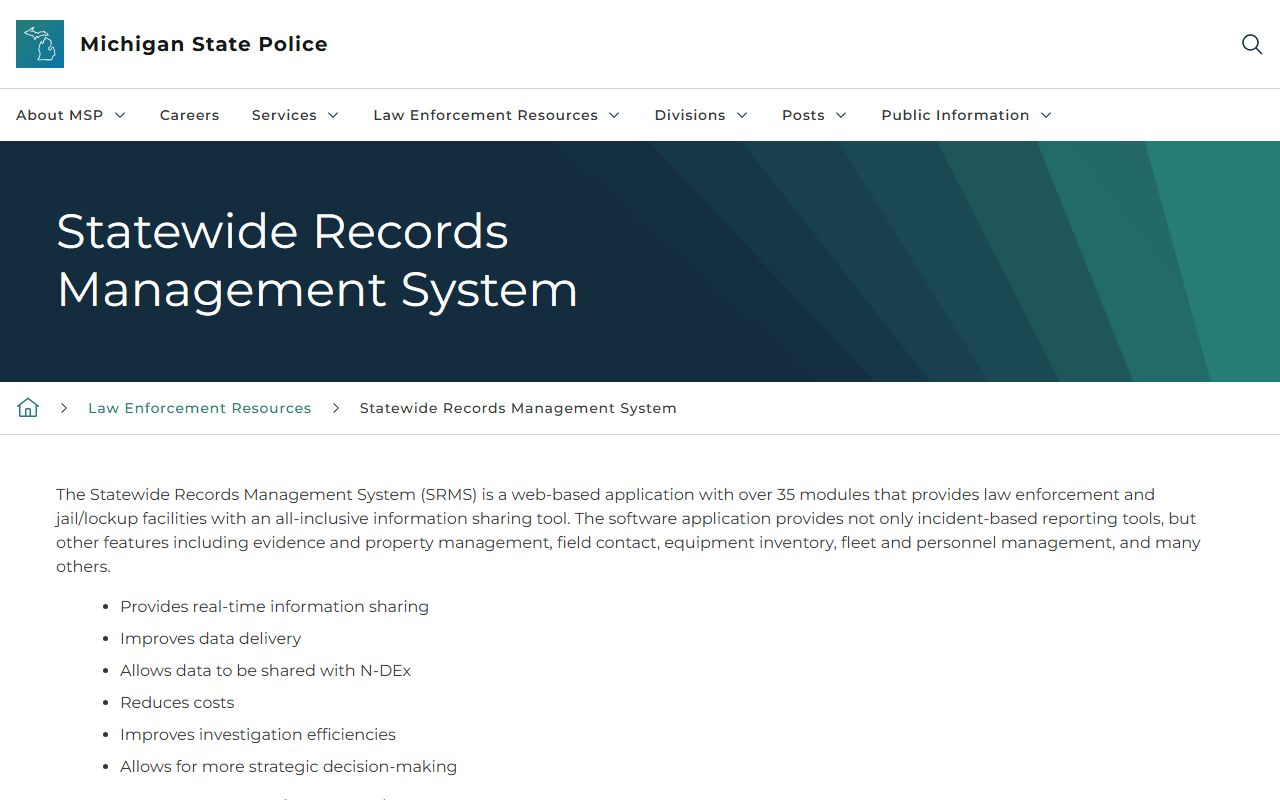
Task: Click bullet 'Allows for more strategic decision-making'
Action: click(x=288, y=766)
